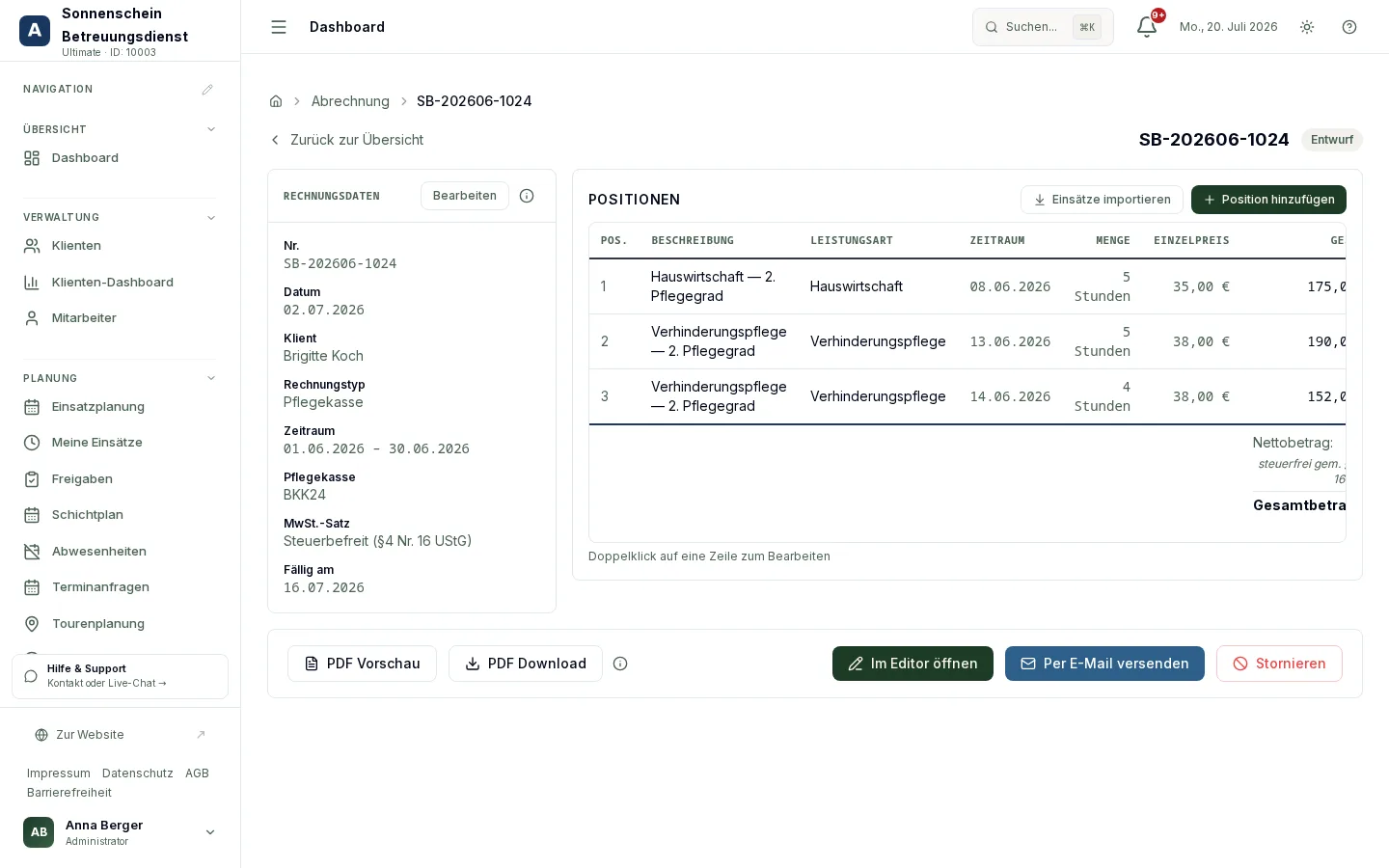
Task: Open Dashboard in sidebar
Action: pos(120,158)
